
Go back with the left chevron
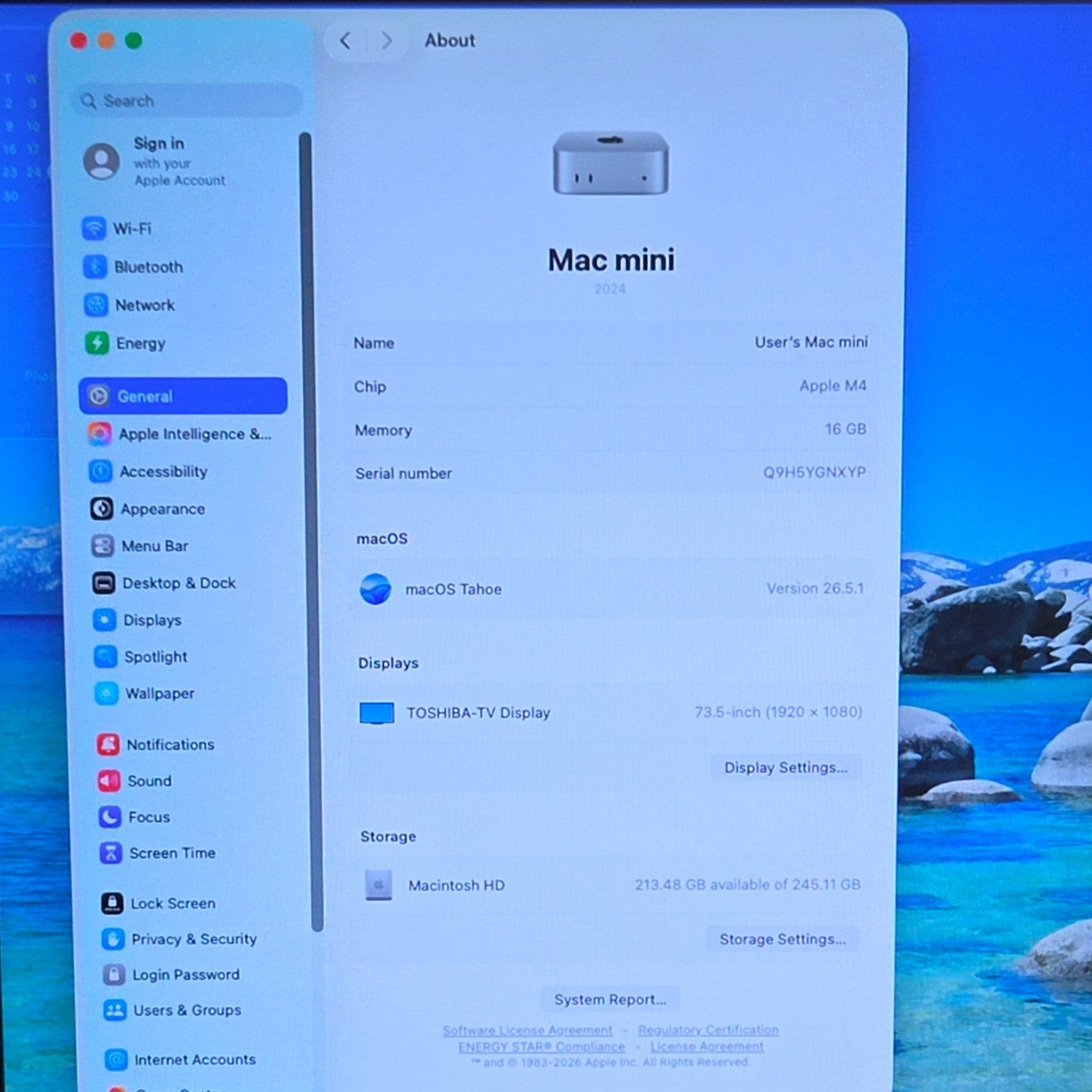[x=345, y=41]
